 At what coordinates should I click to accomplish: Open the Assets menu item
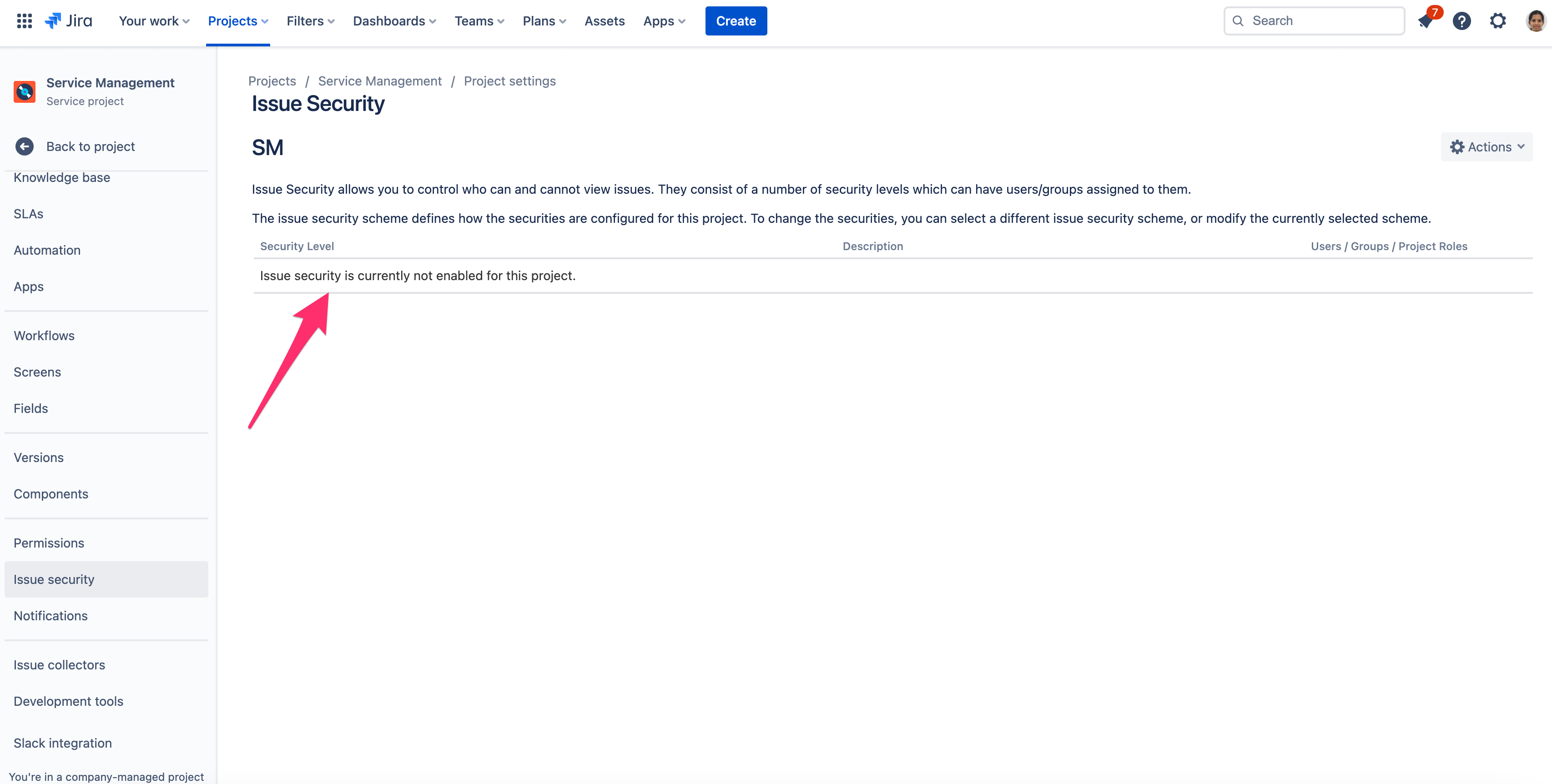tap(605, 21)
